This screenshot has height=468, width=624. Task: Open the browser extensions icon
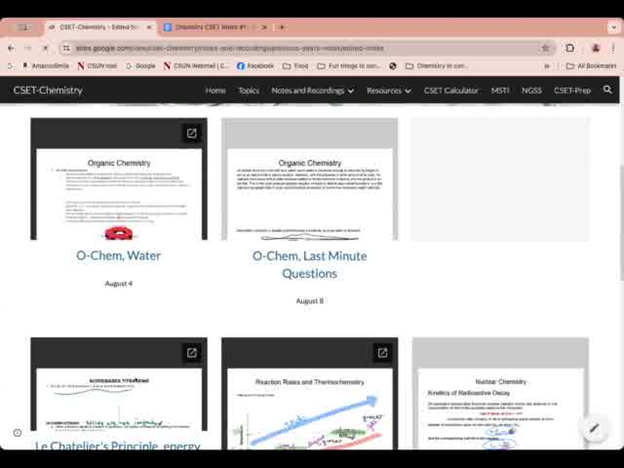point(570,48)
